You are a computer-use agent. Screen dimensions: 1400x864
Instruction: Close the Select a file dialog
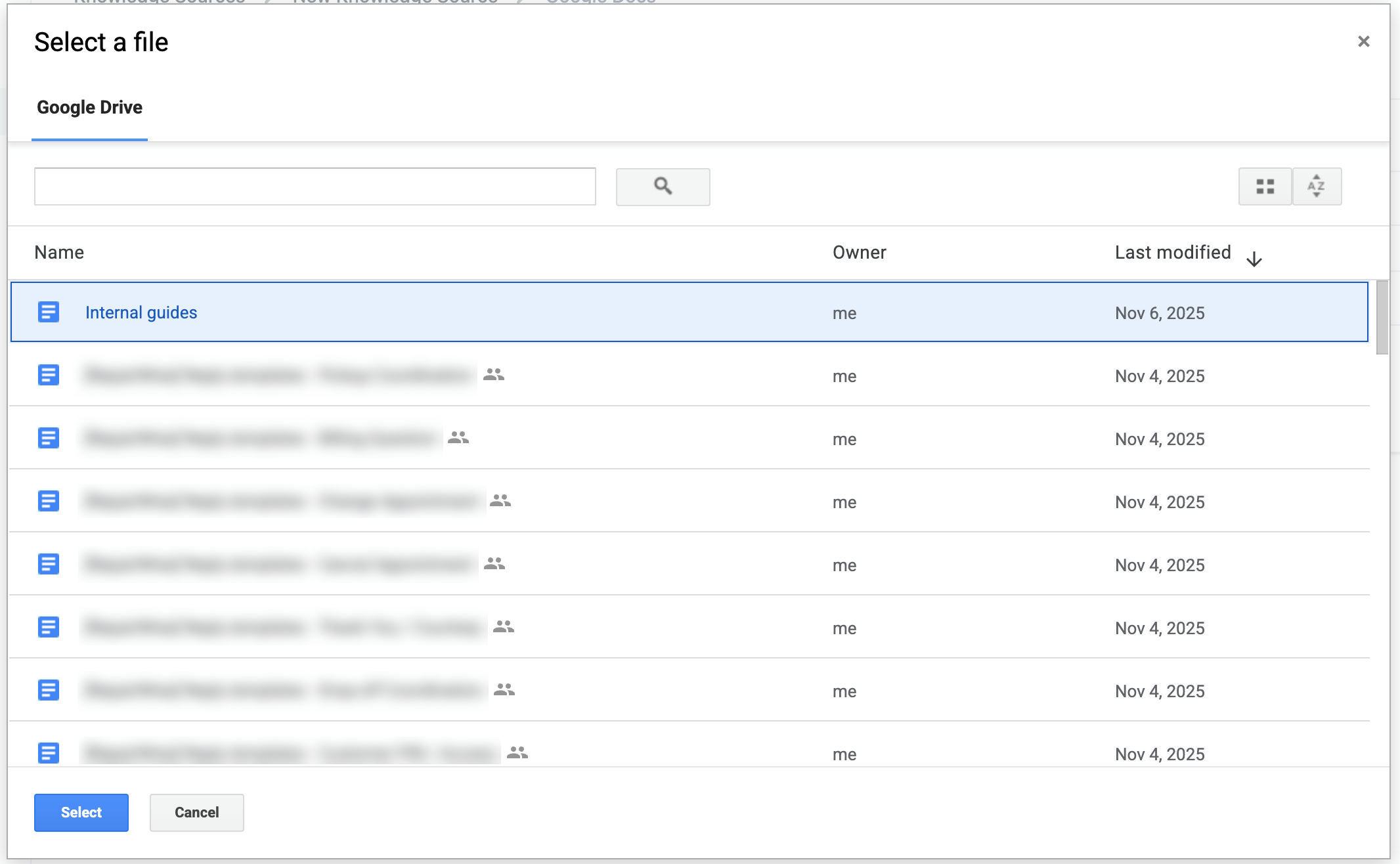[1363, 42]
